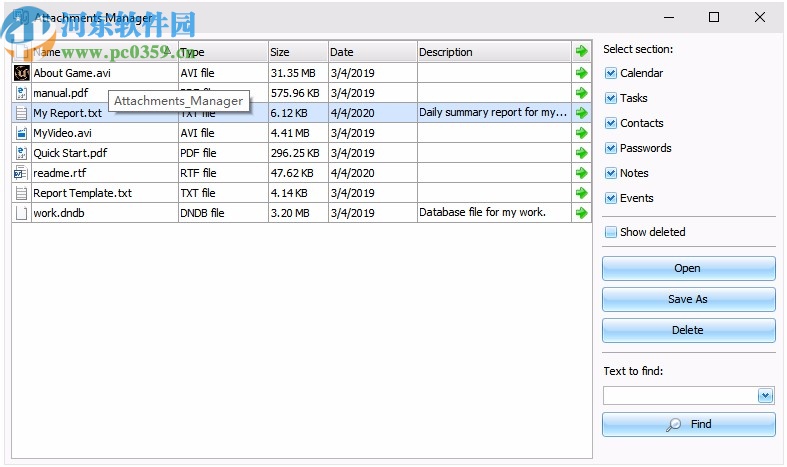Screen dimensions: 787x467
Task: Click the green arrow in Report Template.txt row
Action: [581, 193]
